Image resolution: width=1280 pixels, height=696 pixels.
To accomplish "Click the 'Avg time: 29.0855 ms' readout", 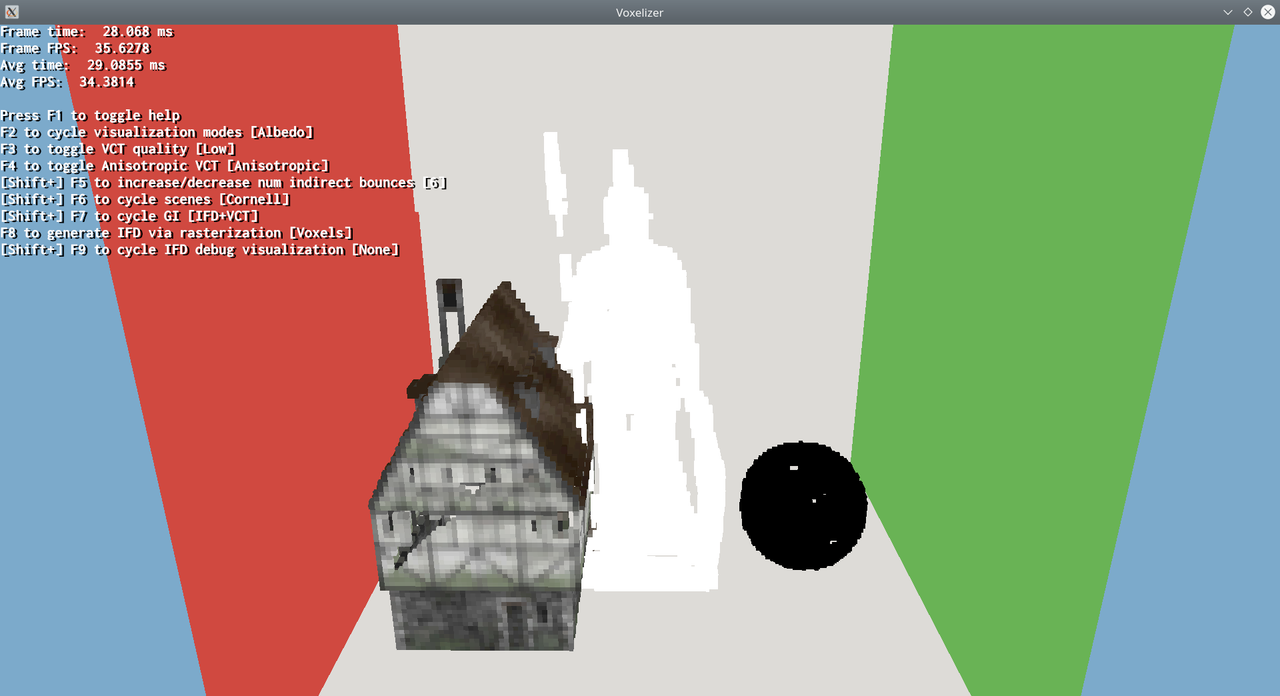I will coord(83,65).
